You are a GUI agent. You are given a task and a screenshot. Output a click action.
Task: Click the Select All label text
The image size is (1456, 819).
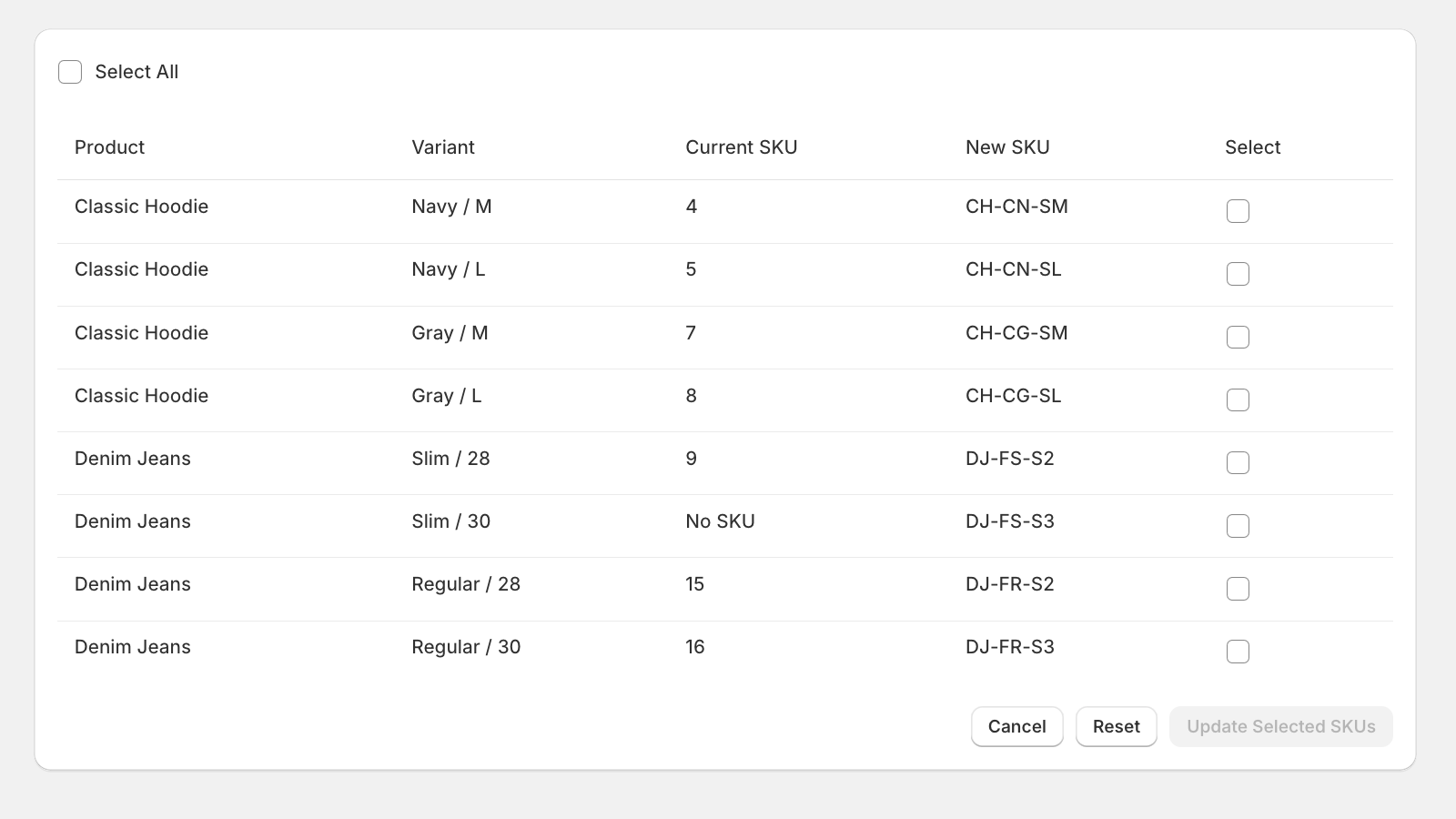(x=136, y=72)
